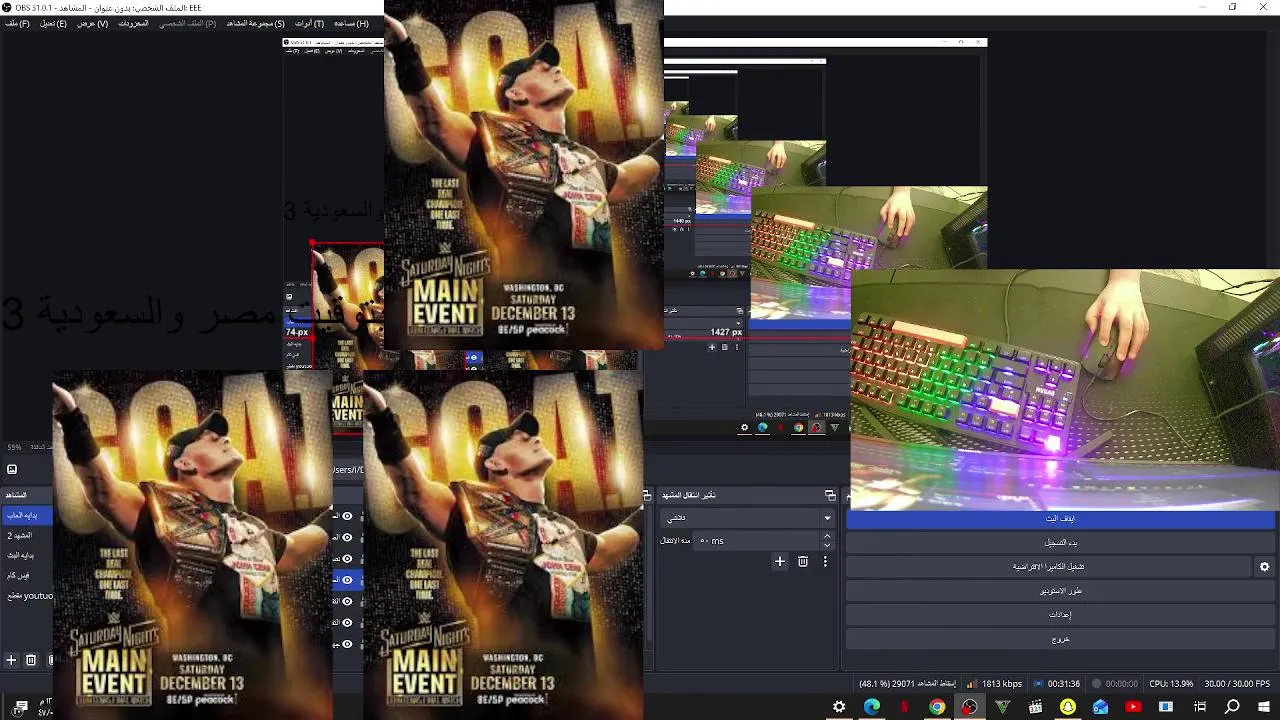Image resolution: width=1280 pixels, height=720 pixels.
Task: Open Google Chrome from the taskbar
Action: pyautogui.click(x=937, y=707)
